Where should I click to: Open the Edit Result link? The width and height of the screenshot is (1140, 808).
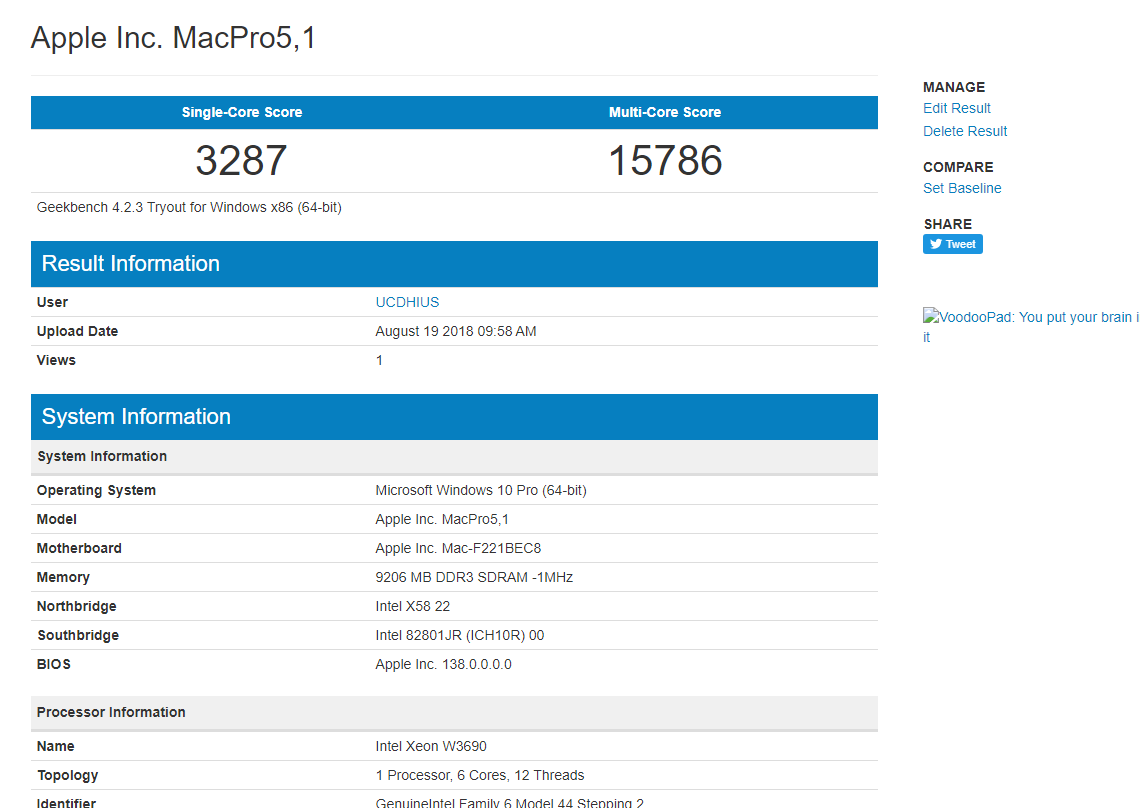(x=956, y=108)
